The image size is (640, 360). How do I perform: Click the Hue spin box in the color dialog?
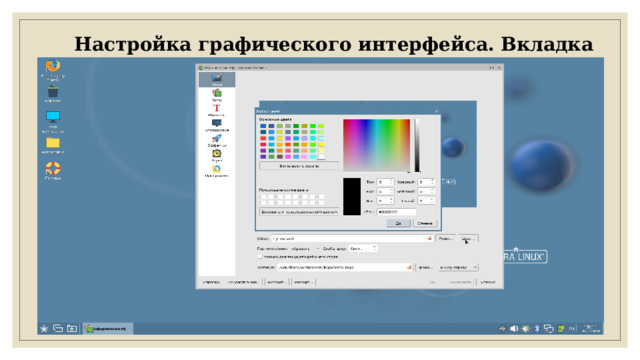385,182
